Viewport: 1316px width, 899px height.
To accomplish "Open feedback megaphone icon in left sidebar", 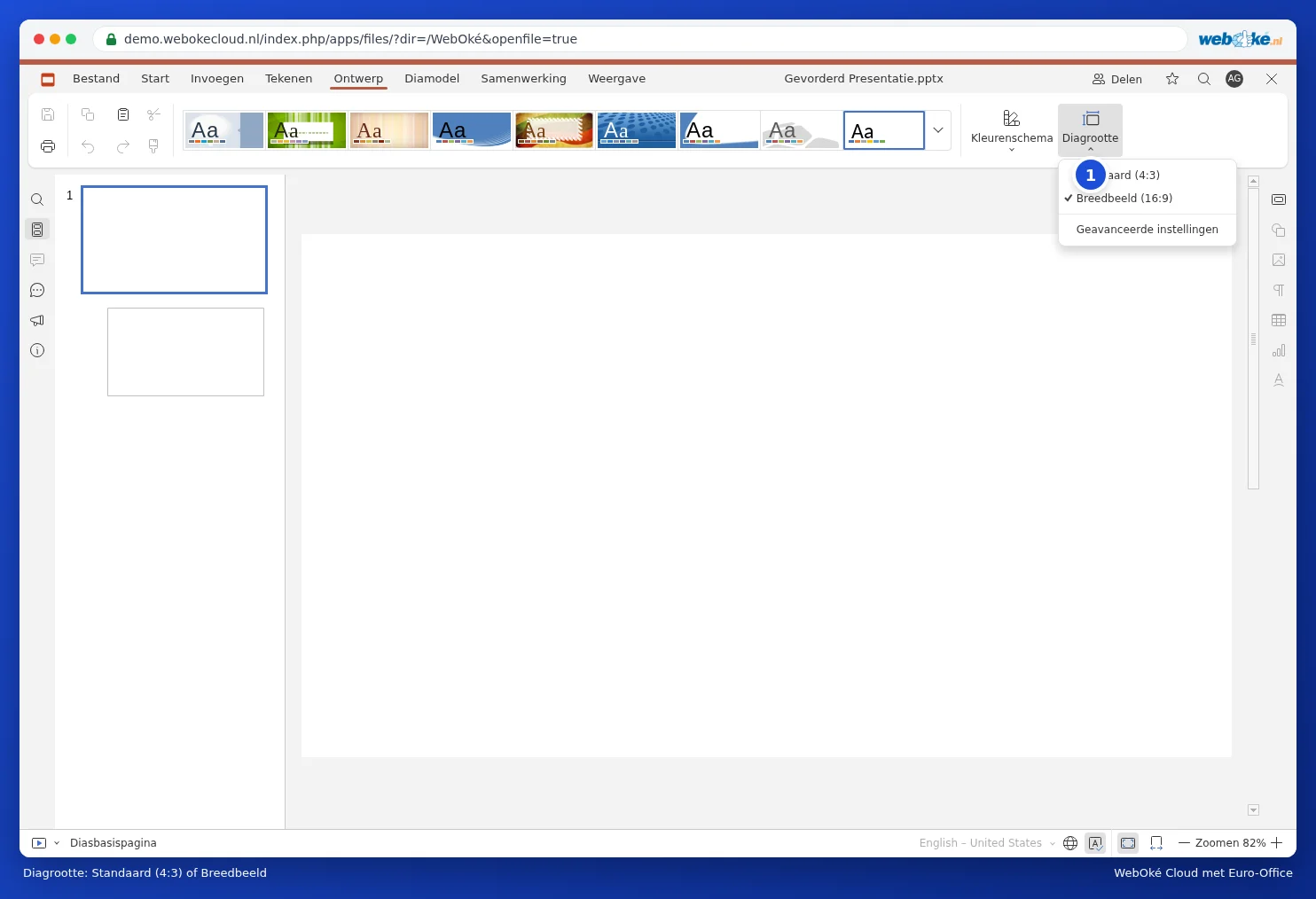I will tap(37, 320).
